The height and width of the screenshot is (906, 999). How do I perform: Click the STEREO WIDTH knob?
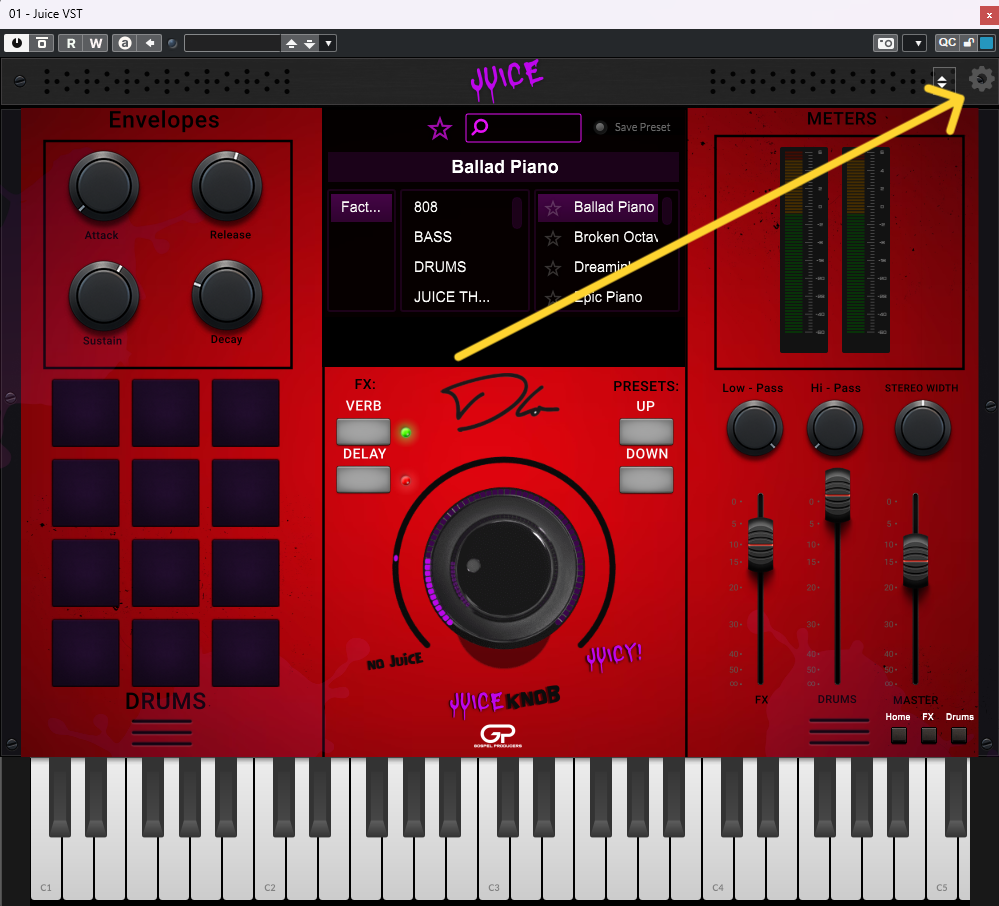click(923, 428)
